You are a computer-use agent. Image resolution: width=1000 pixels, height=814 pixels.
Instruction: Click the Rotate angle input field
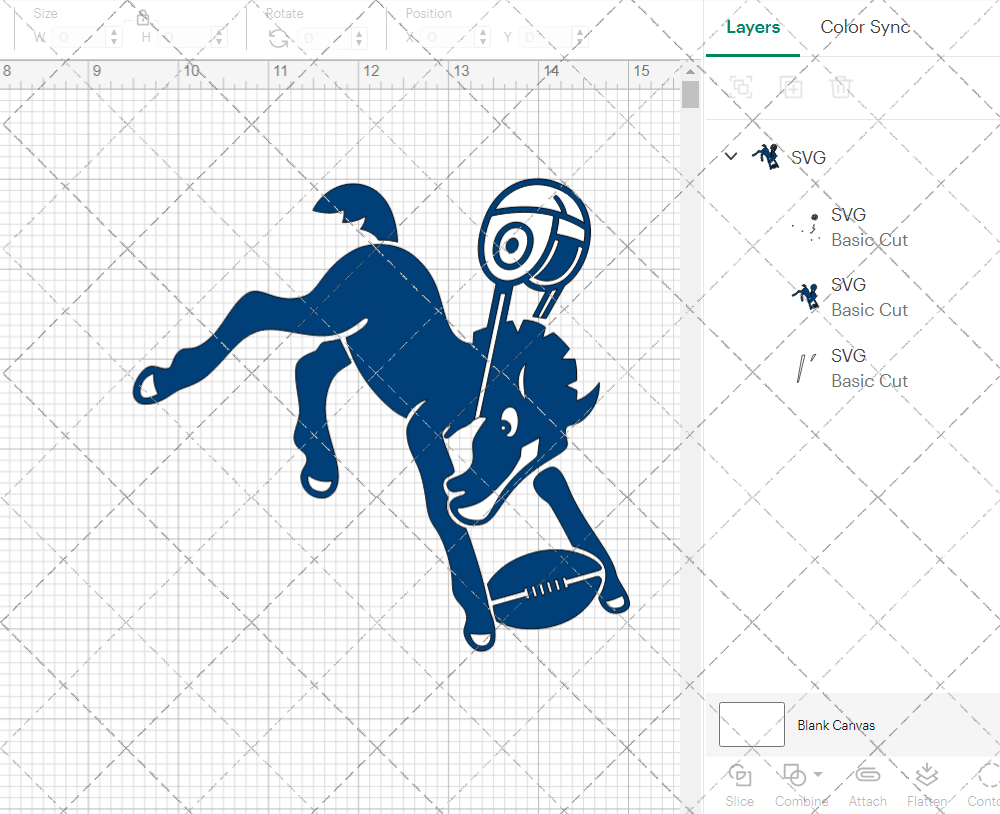[324, 38]
